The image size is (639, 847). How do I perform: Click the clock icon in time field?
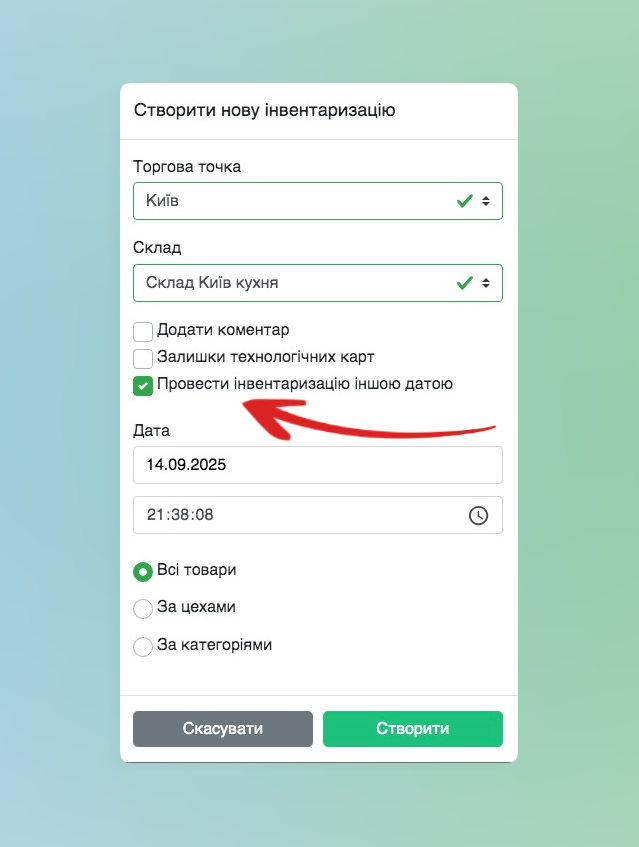pyautogui.click(x=478, y=515)
